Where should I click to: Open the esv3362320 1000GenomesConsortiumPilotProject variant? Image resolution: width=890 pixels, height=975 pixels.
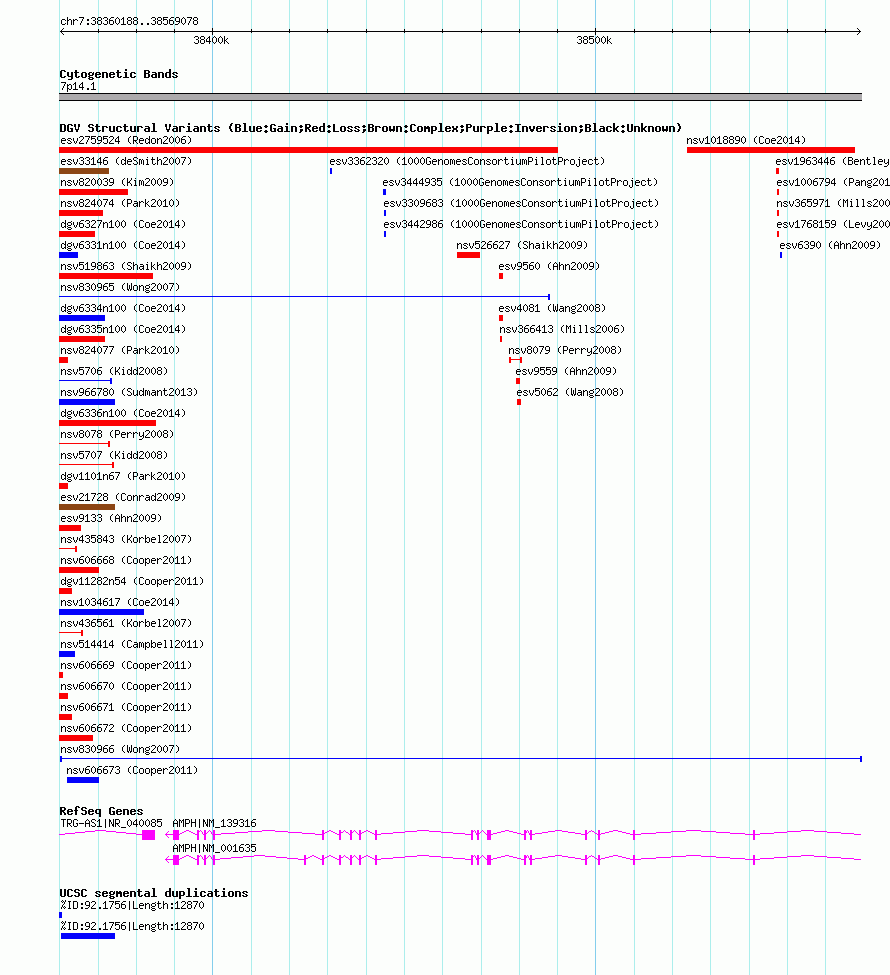(x=467, y=162)
